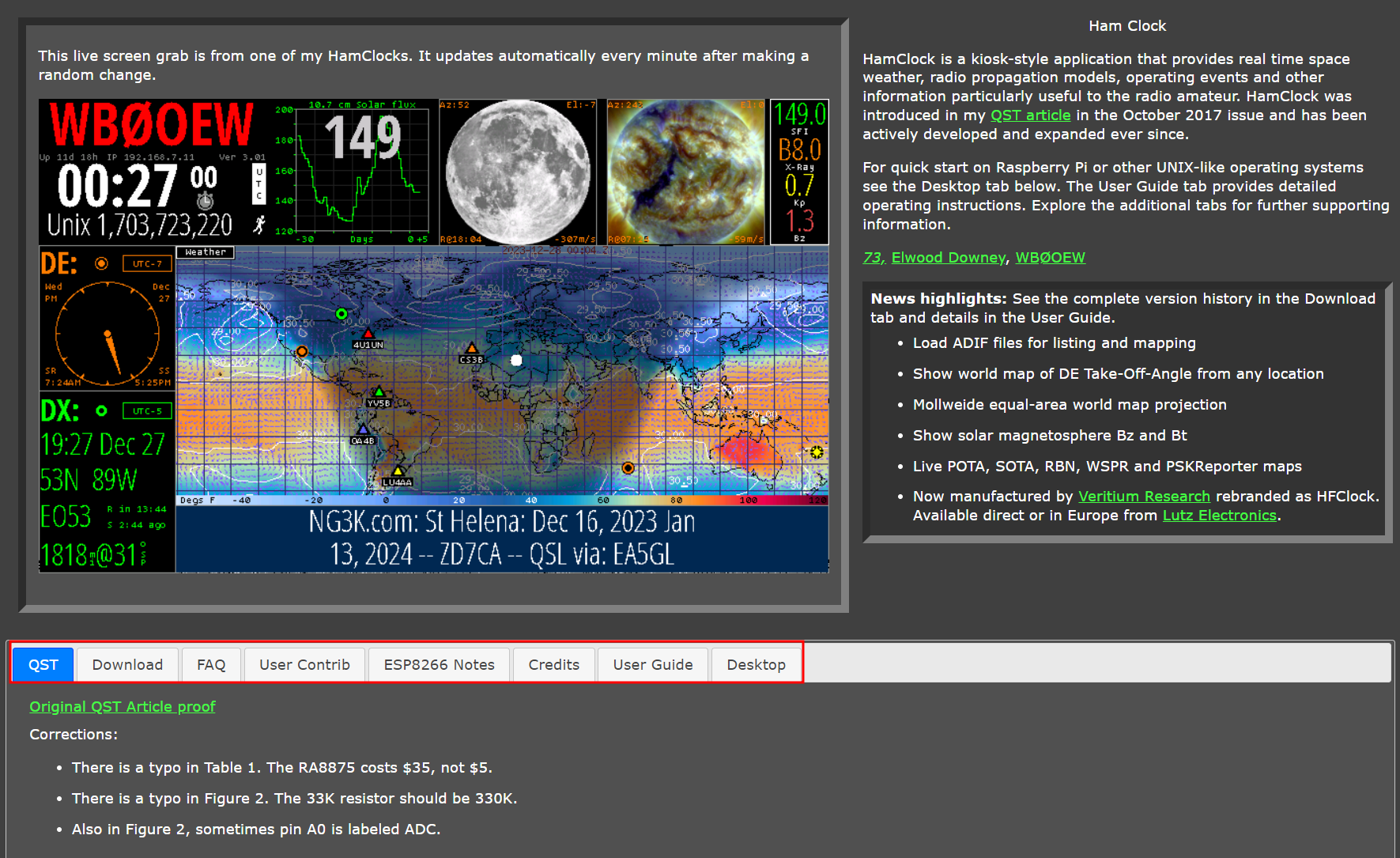Click the 5:25PM sunset time

click(153, 383)
